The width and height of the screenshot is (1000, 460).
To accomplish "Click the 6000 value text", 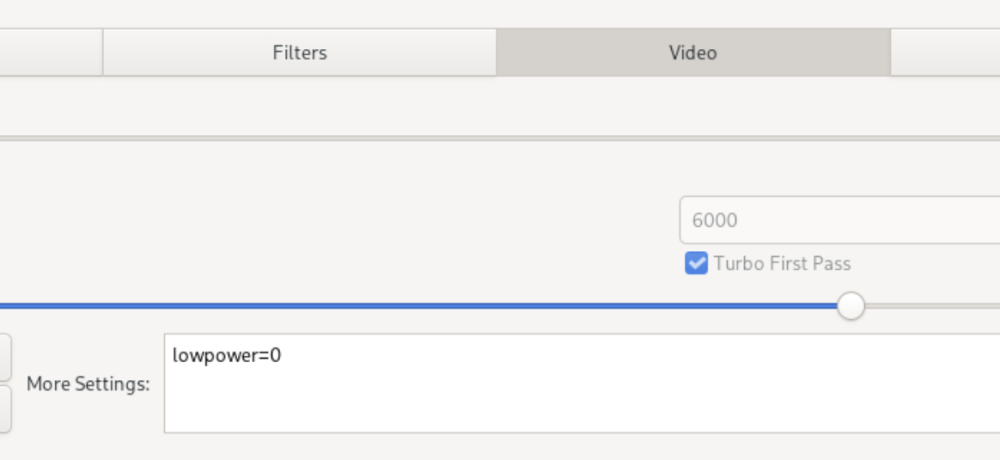I will coord(714,220).
